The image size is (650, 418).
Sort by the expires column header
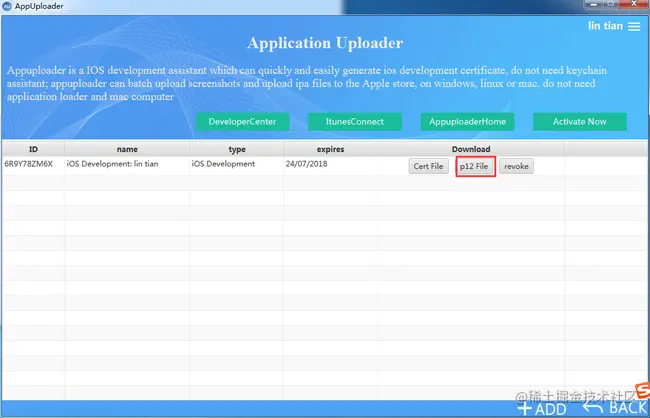pos(330,149)
